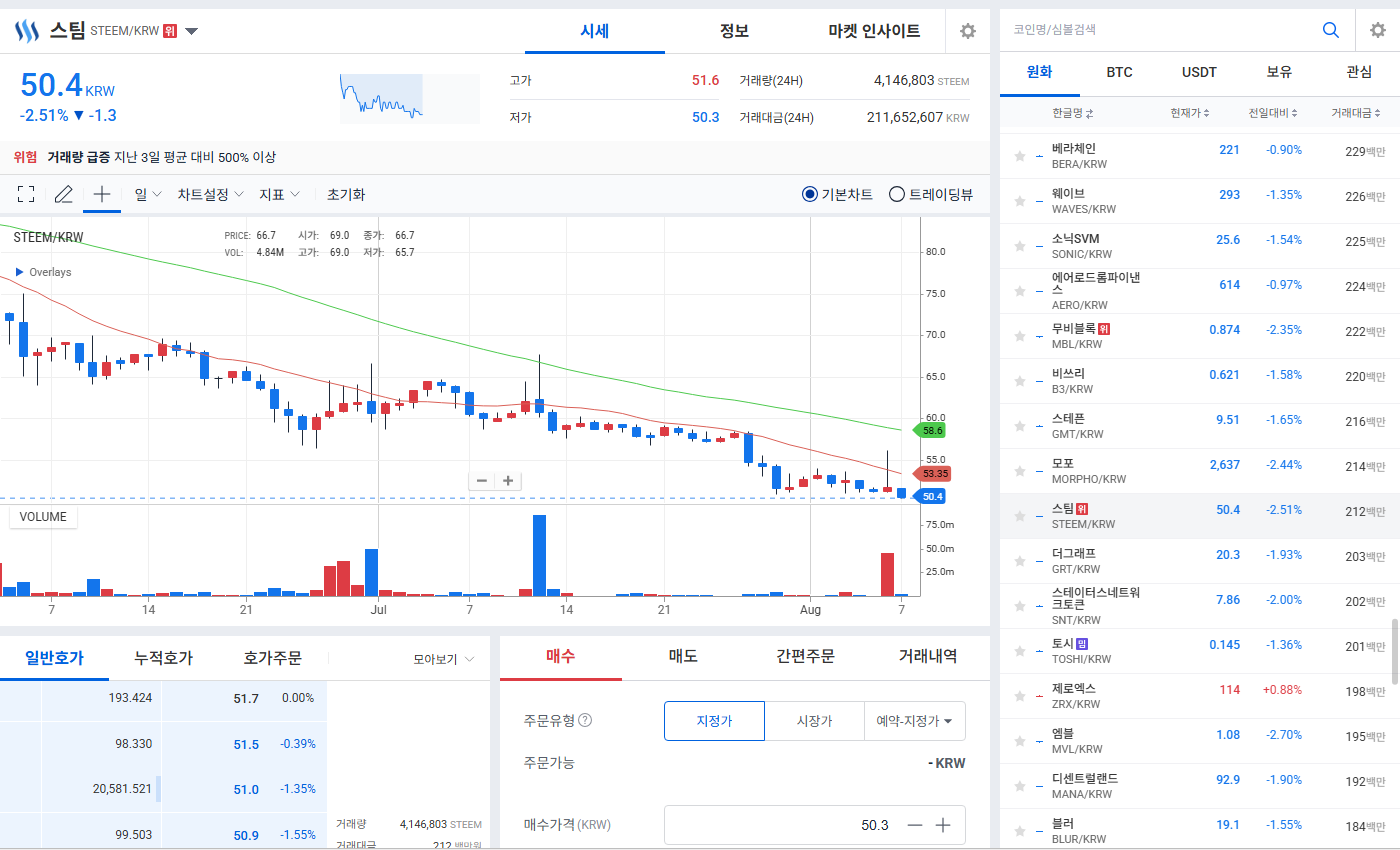Click the coin list scrollbar thumb
The image size is (1400, 850).
pyautogui.click(x=1395, y=652)
